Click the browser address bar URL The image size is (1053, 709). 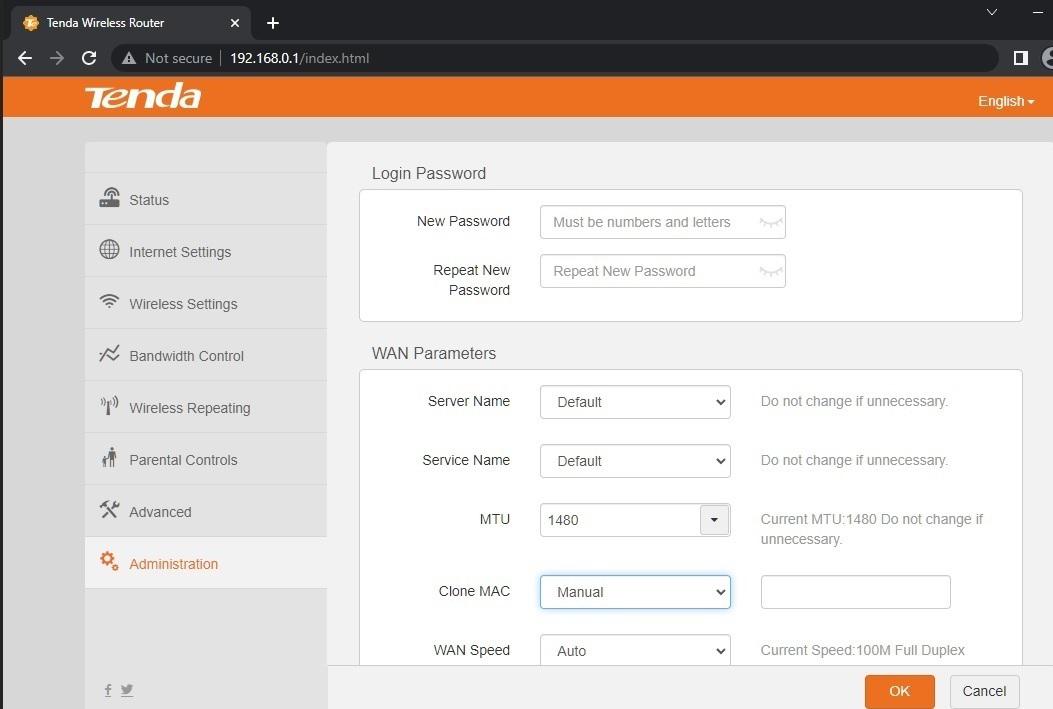point(300,58)
